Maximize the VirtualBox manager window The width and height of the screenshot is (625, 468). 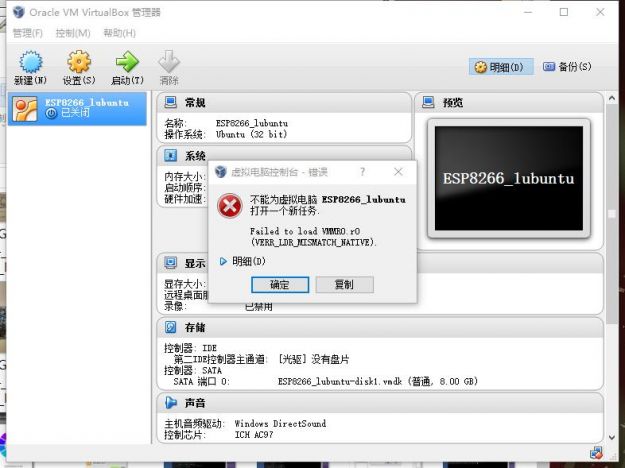(x=564, y=12)
